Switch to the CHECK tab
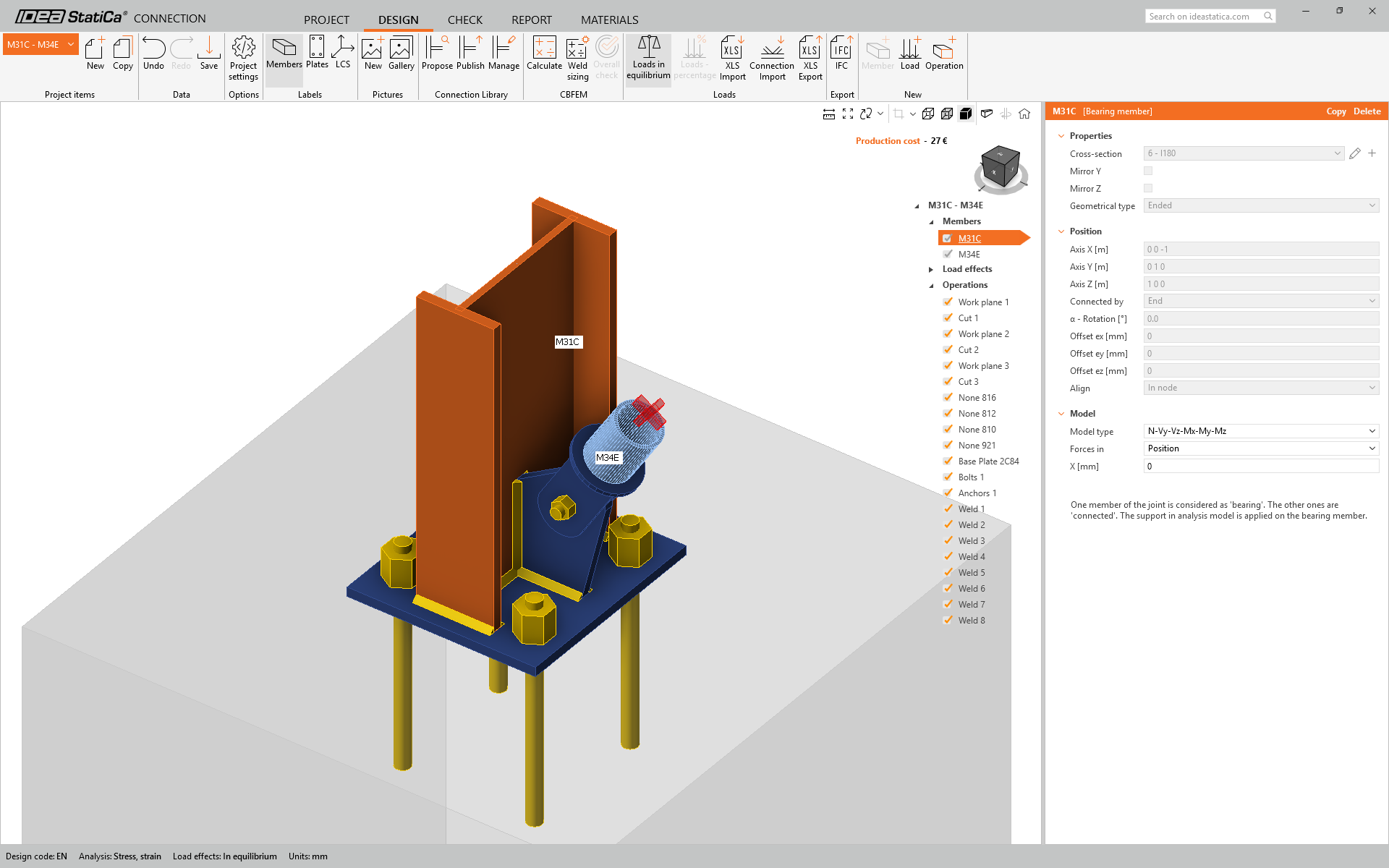 (464, 20)
